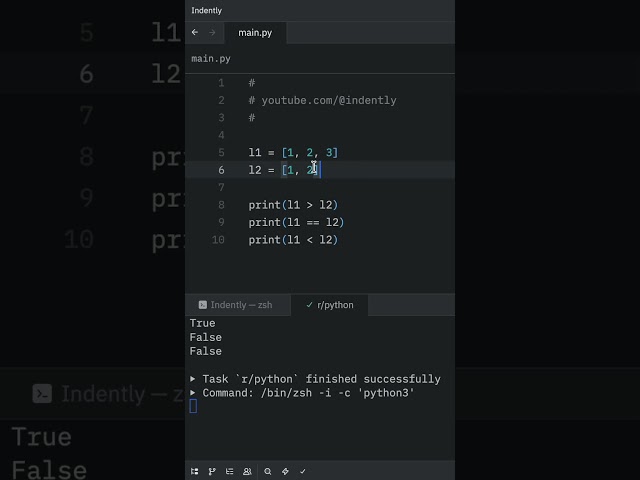
Task: Click line number 8 in gutter
Action: (x=221, y=205)
